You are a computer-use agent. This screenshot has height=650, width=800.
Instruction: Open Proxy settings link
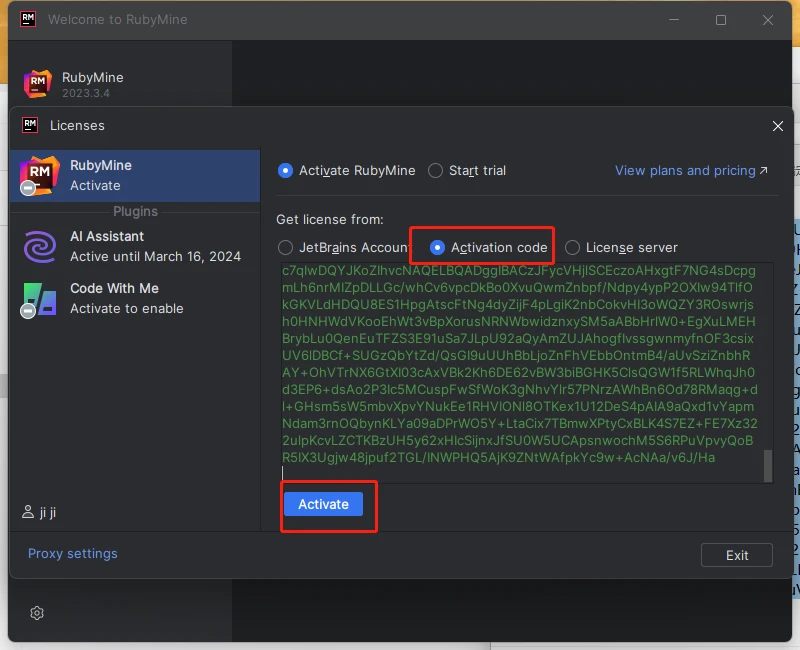point(73,554)
